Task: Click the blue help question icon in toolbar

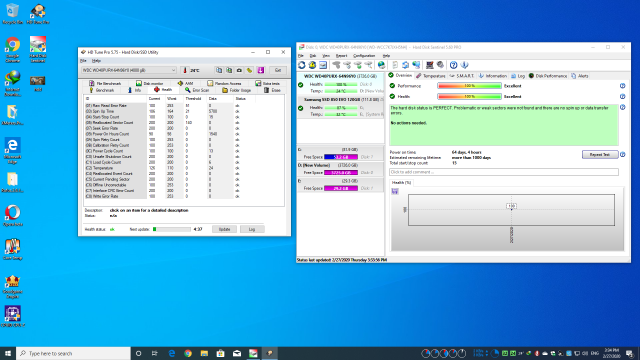Action: [453, 65]
